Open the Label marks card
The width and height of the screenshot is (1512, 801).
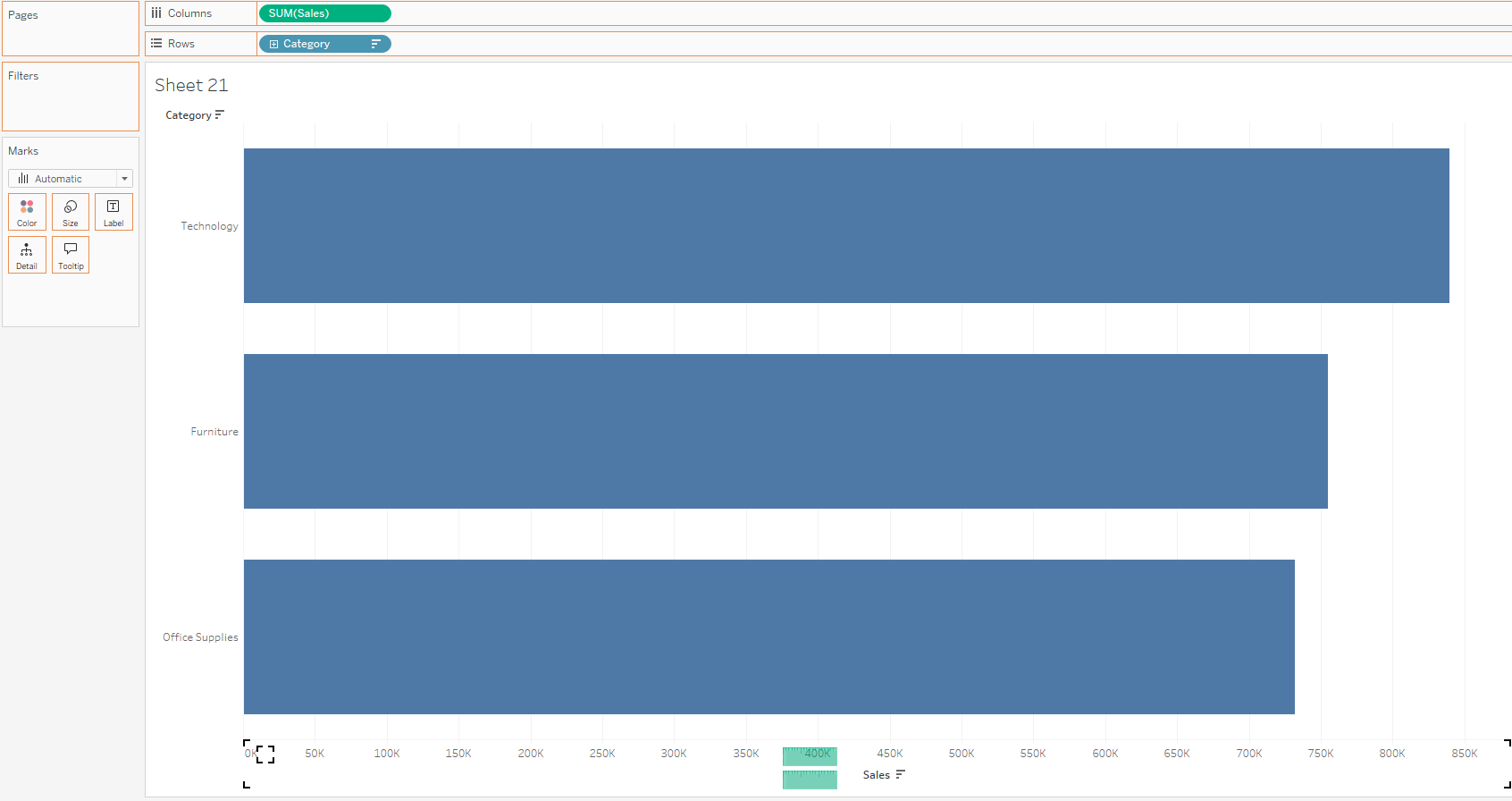[x=113, y=213]
